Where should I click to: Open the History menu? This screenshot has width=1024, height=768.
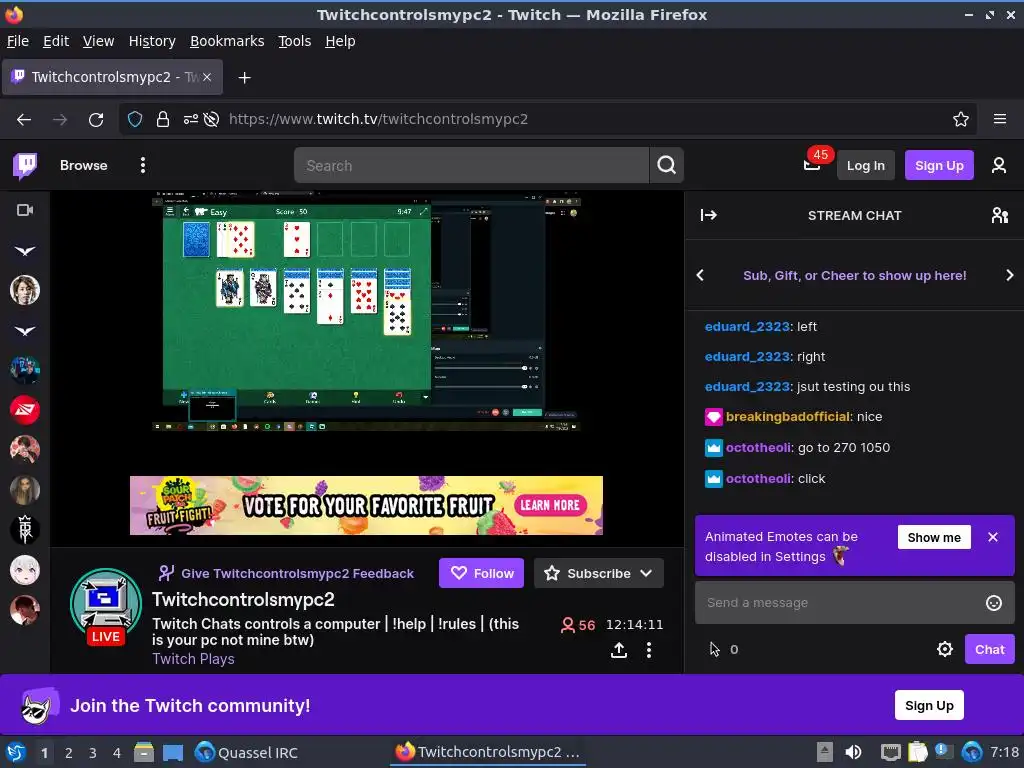(152, 41)
